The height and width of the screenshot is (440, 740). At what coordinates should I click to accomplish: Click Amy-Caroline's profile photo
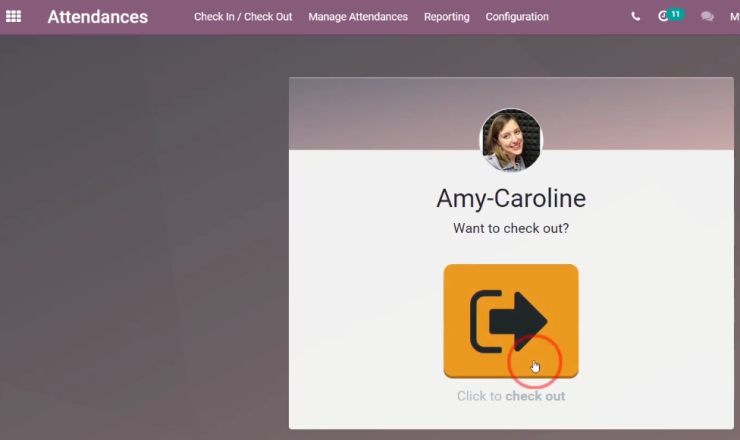[511, 140]
